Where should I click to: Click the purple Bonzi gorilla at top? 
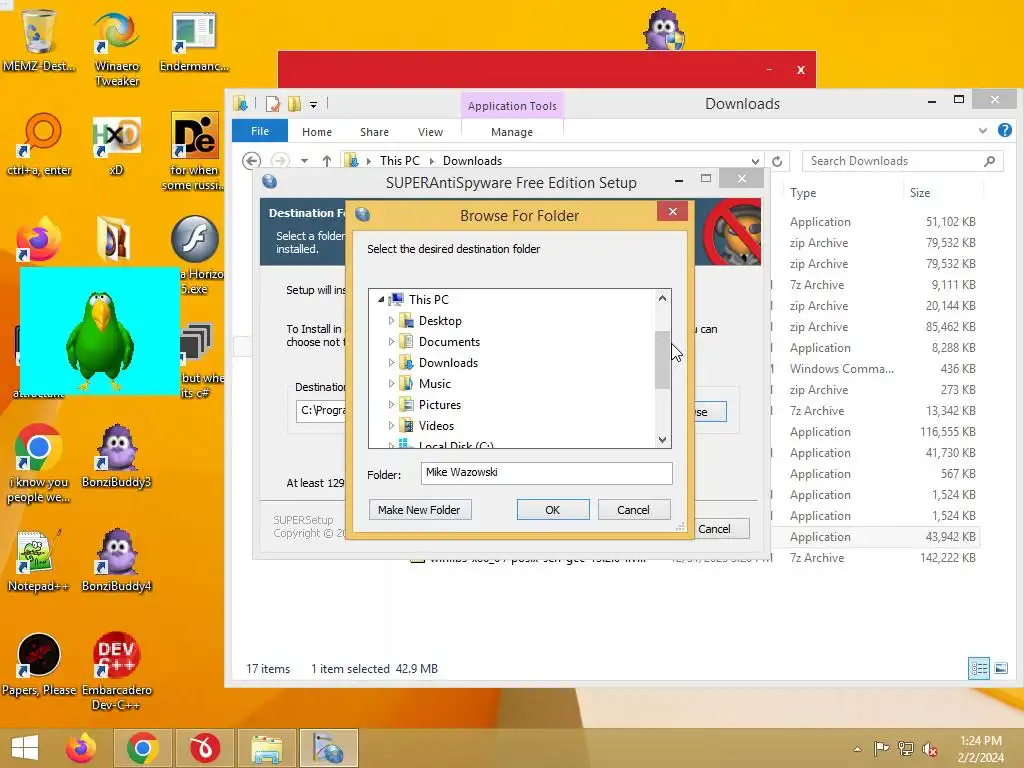coord(664,29)
